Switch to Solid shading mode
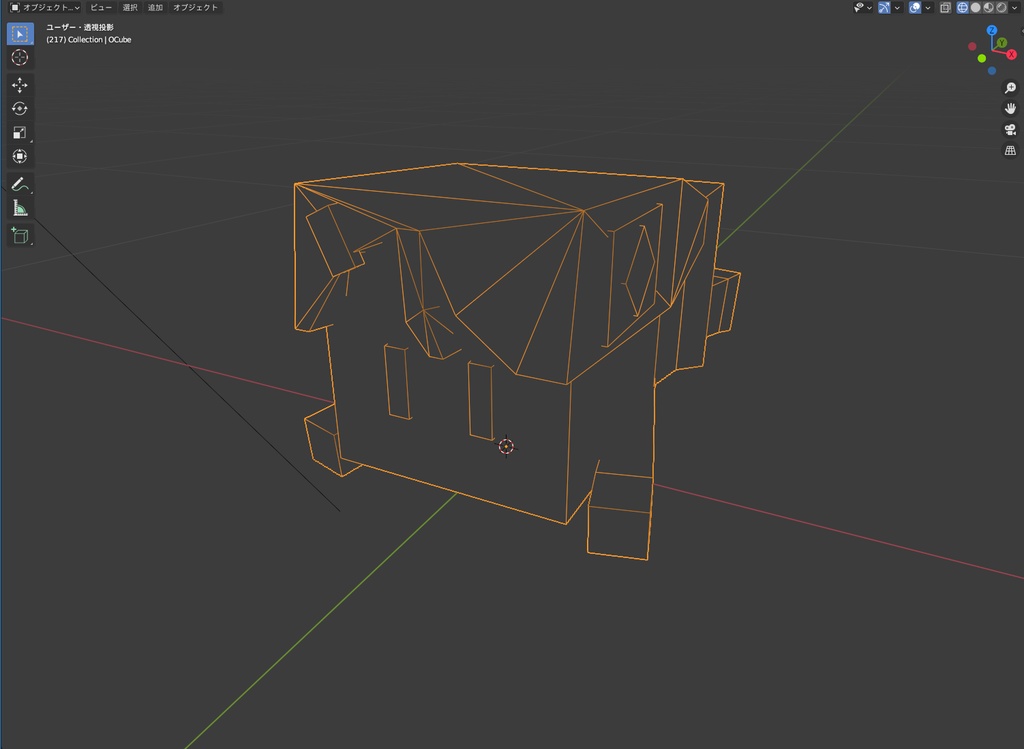 pyautogui.click(x=976, y=8)
